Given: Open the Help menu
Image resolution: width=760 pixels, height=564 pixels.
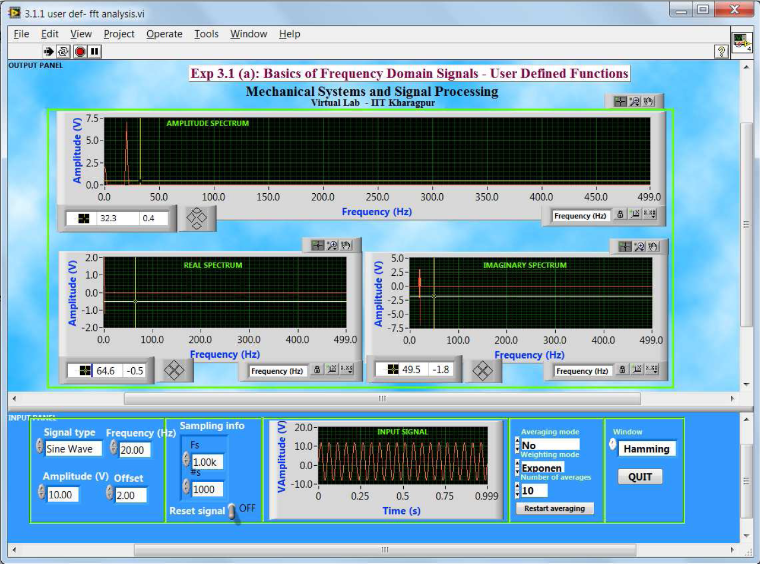Looking at the screenshot, I should (x=289, y=34).
